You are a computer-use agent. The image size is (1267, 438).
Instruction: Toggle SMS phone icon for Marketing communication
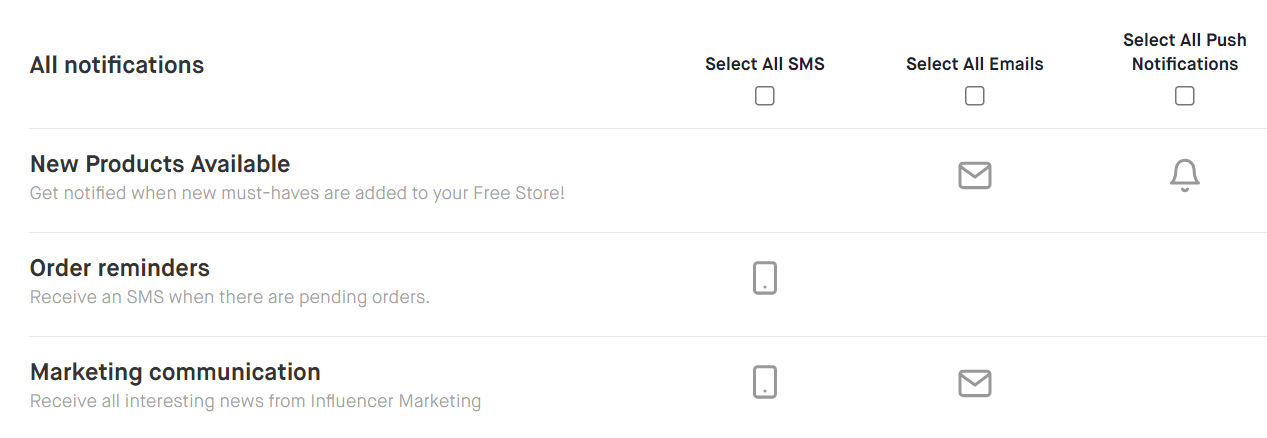tap(765, 382)
